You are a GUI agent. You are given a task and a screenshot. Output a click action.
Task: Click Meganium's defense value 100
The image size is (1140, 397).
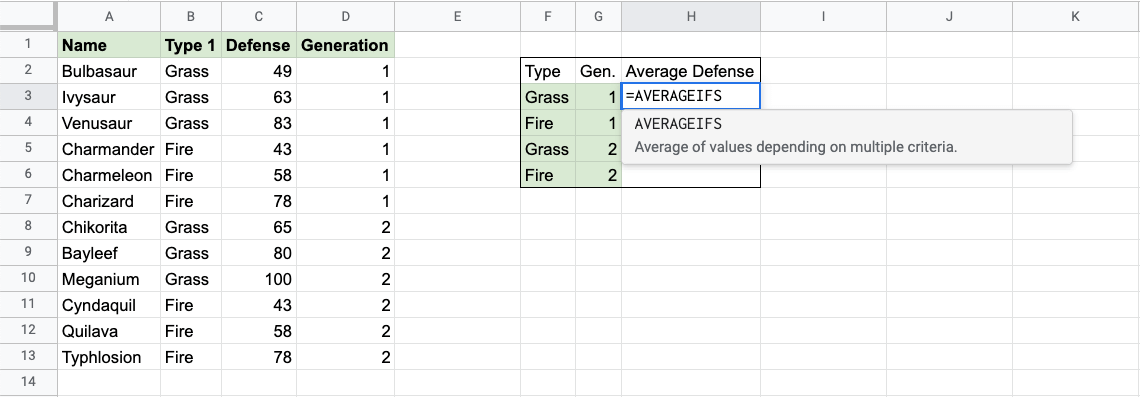pos(260,279)
